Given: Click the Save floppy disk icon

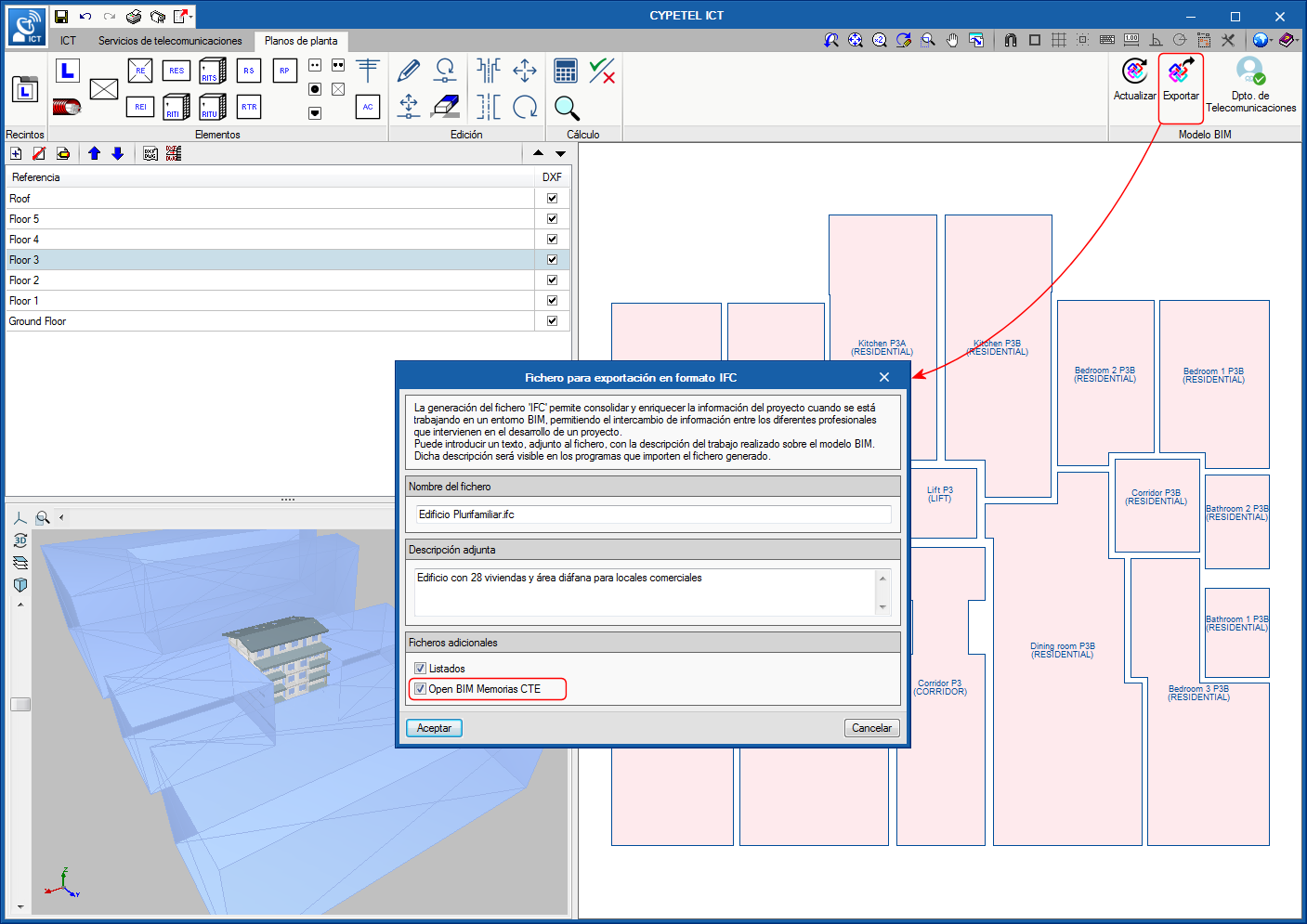Looking at the screenshot, I should point(61,16).
